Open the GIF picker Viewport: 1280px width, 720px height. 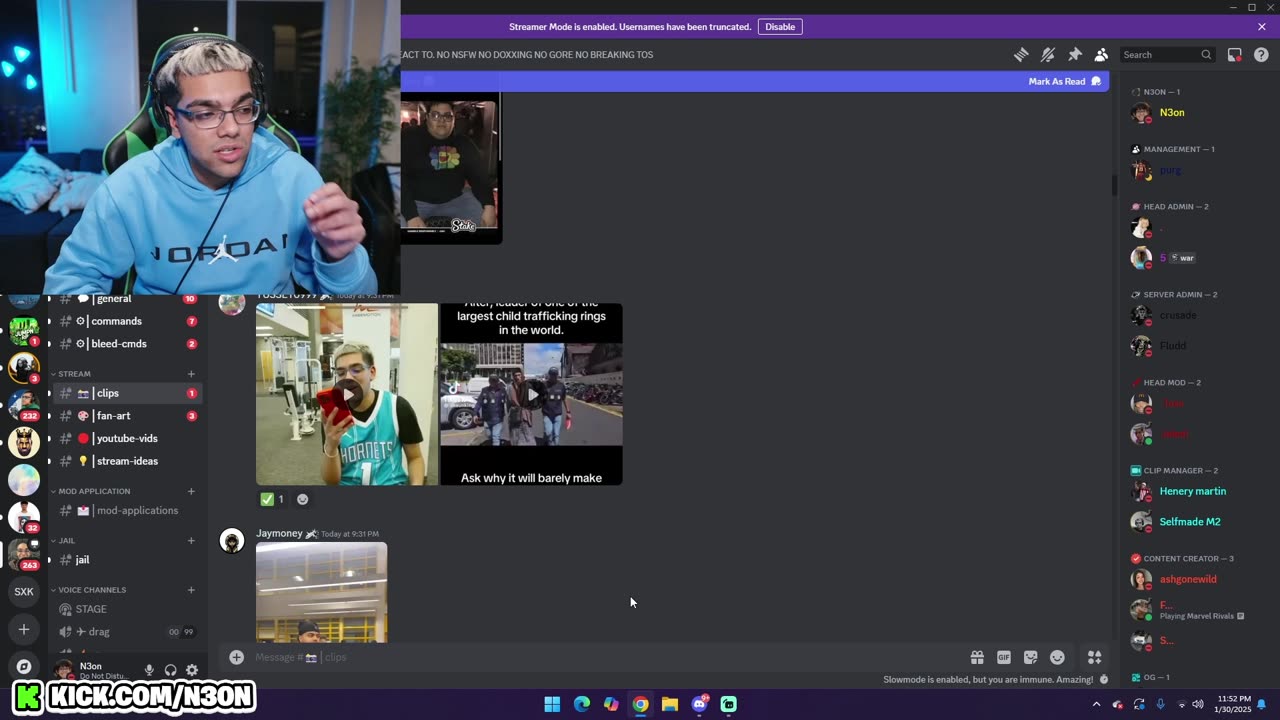pyautogui.click(x=1004, y=657)
